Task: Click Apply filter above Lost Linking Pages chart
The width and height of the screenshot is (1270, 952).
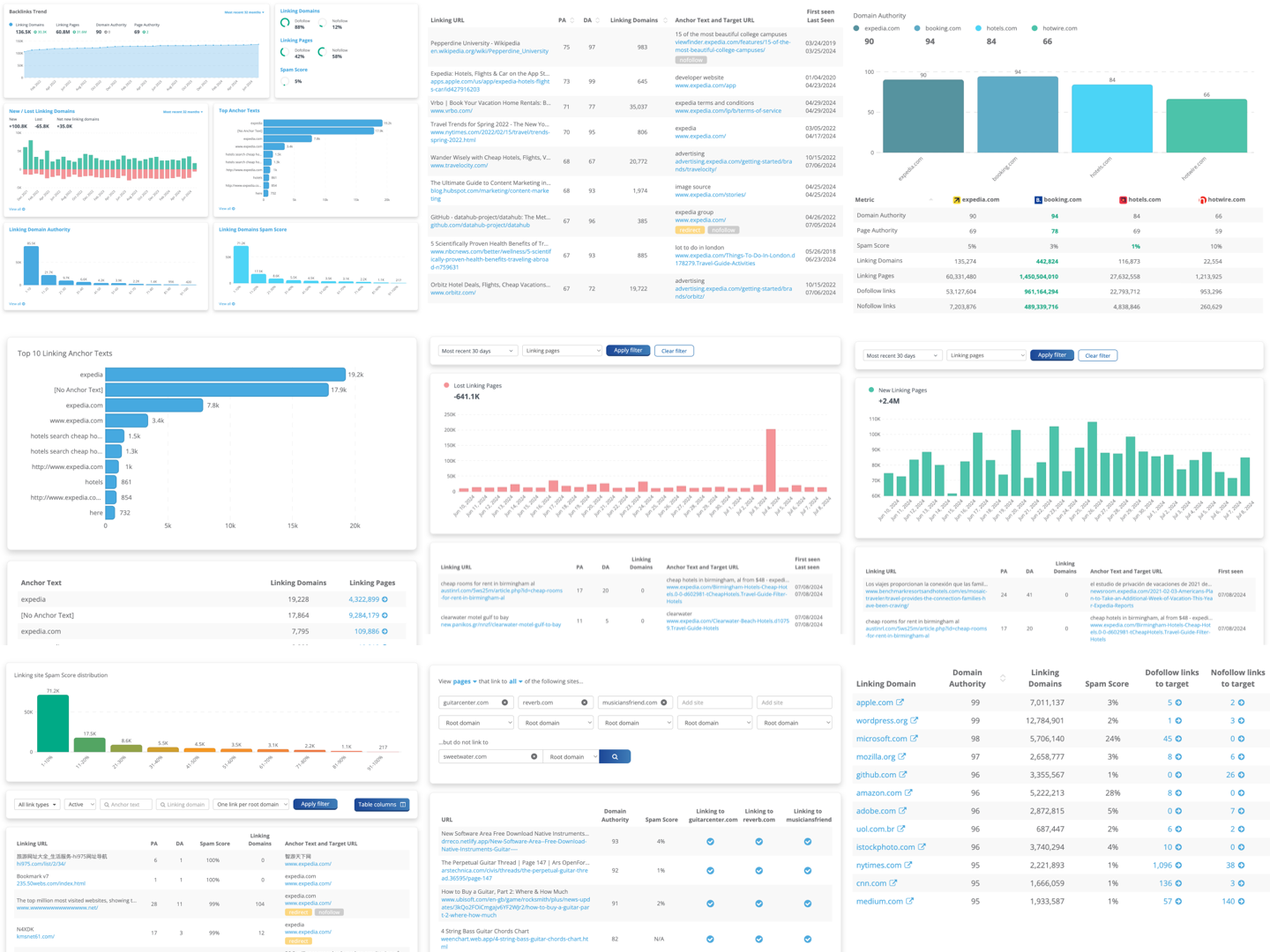Action: (x=628, y=351)
